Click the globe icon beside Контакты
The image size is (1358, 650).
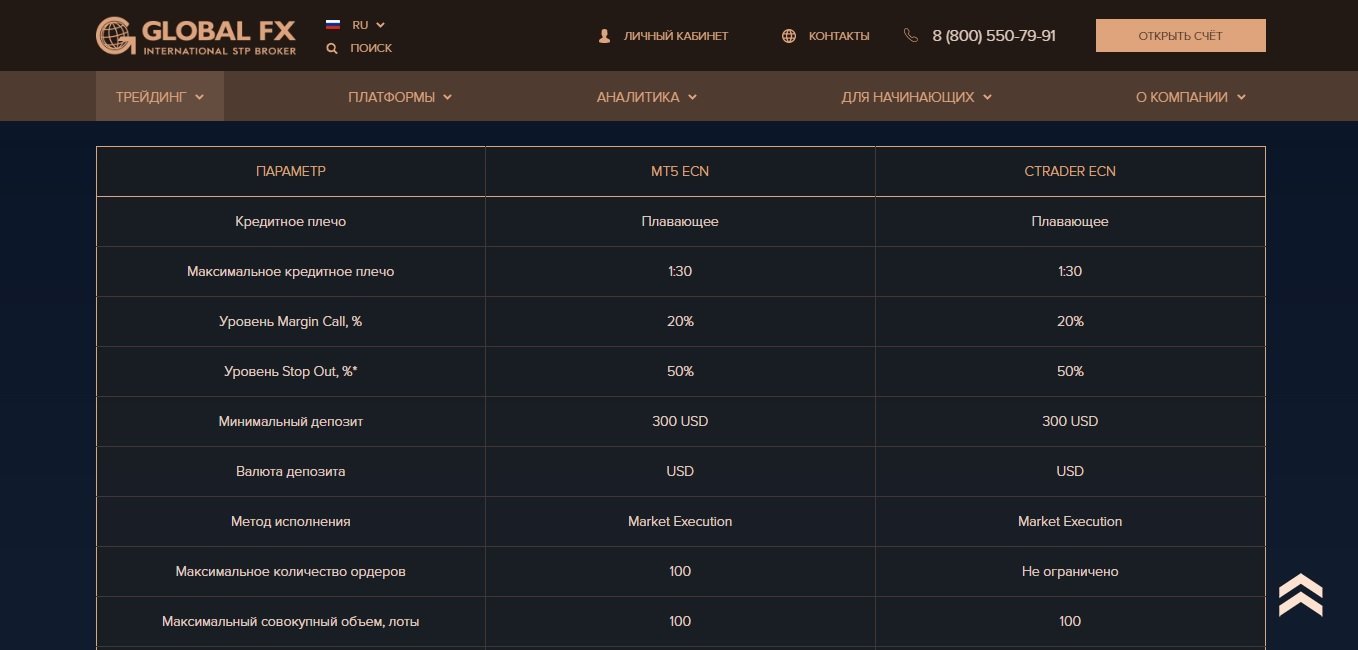[x=789, y=36]
